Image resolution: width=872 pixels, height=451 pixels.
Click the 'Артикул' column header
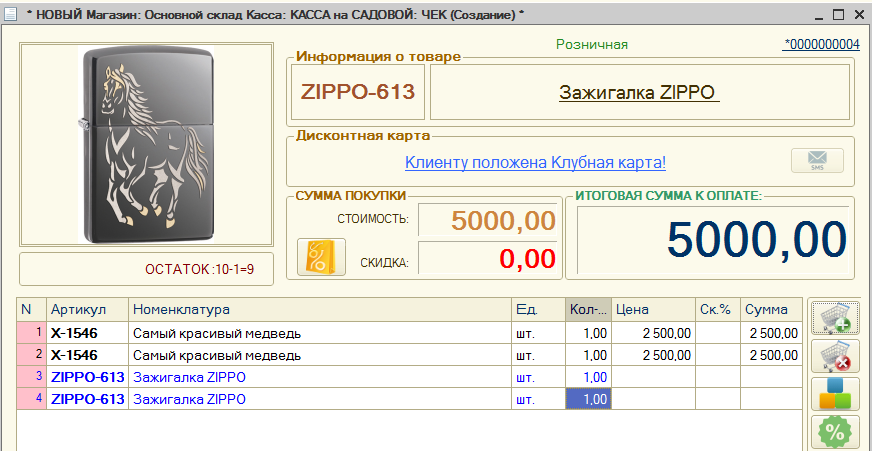[x=87, y=310]
